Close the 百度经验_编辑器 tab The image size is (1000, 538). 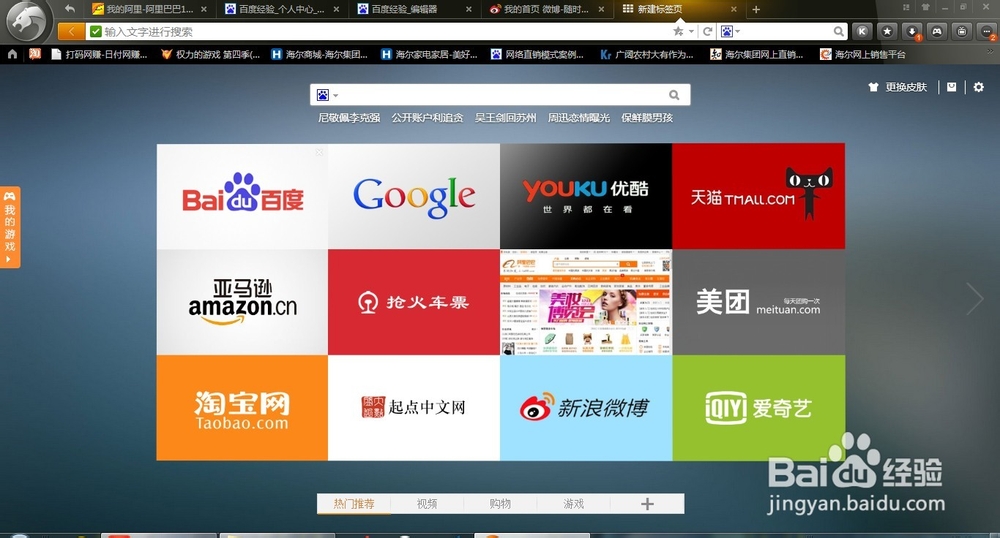pos(469,9)
